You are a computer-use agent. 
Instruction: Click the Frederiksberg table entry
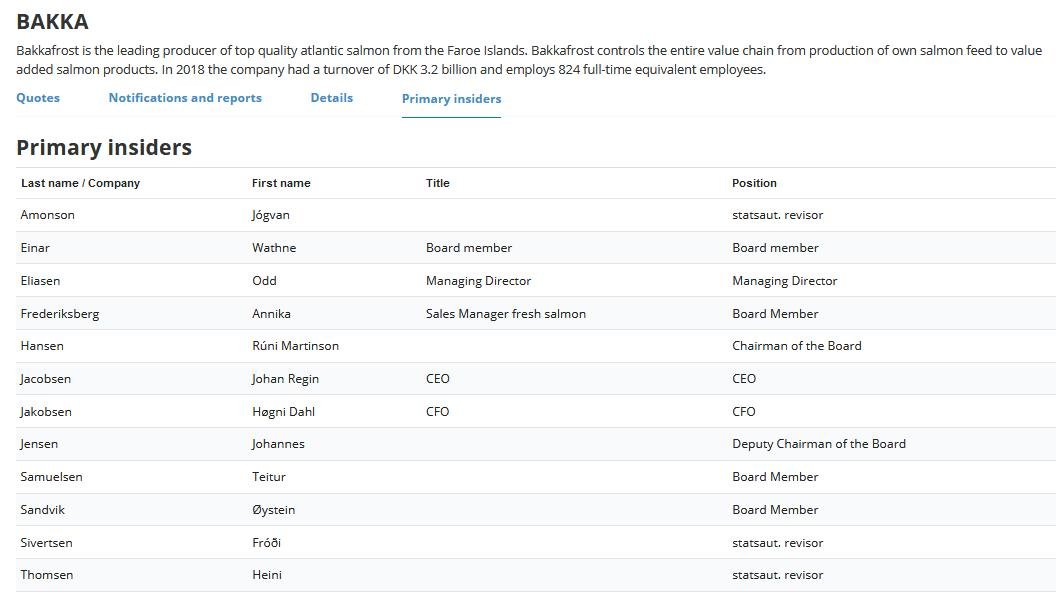(59, 314)
